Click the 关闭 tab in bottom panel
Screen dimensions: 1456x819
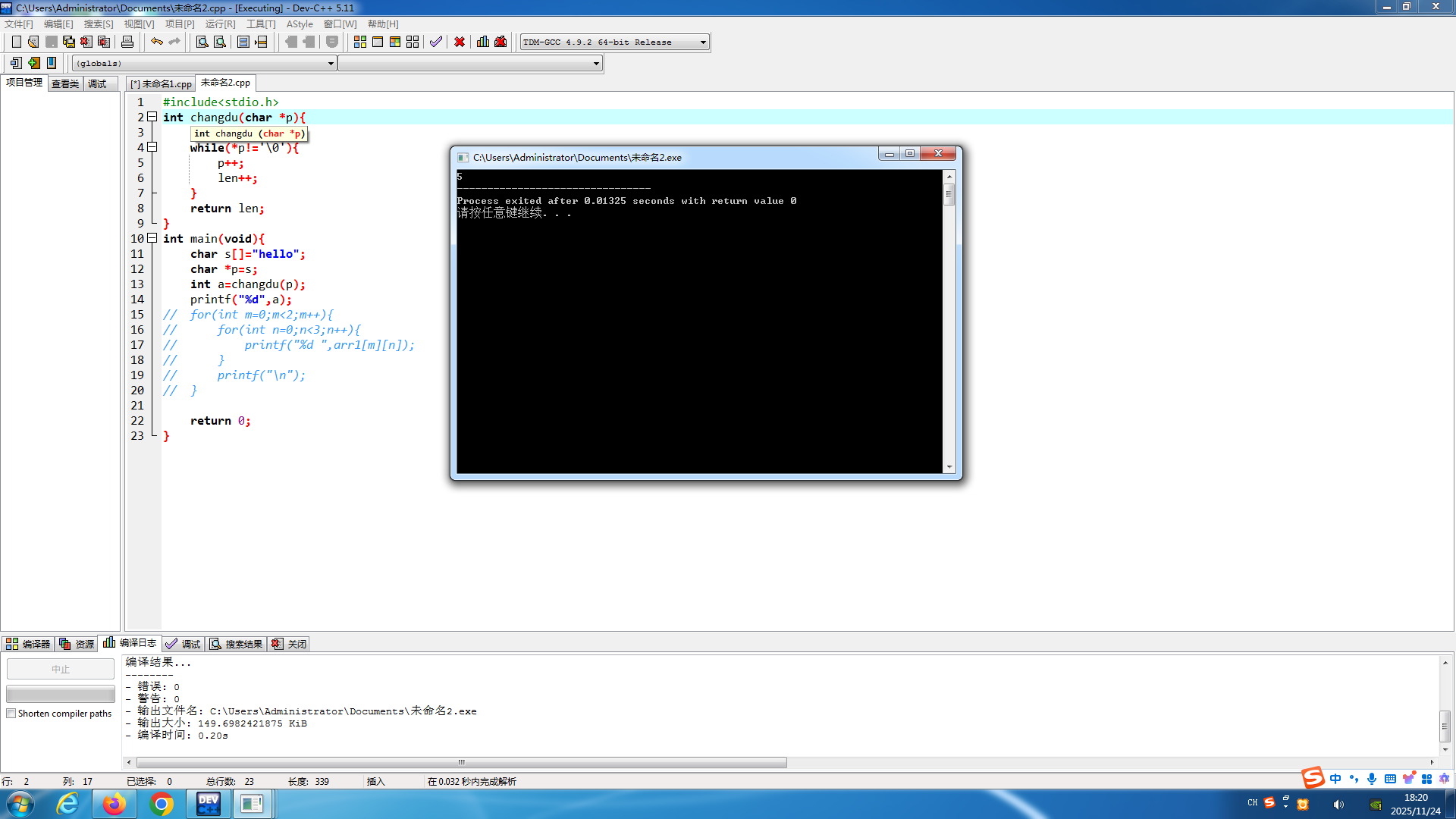click(289, 644)
